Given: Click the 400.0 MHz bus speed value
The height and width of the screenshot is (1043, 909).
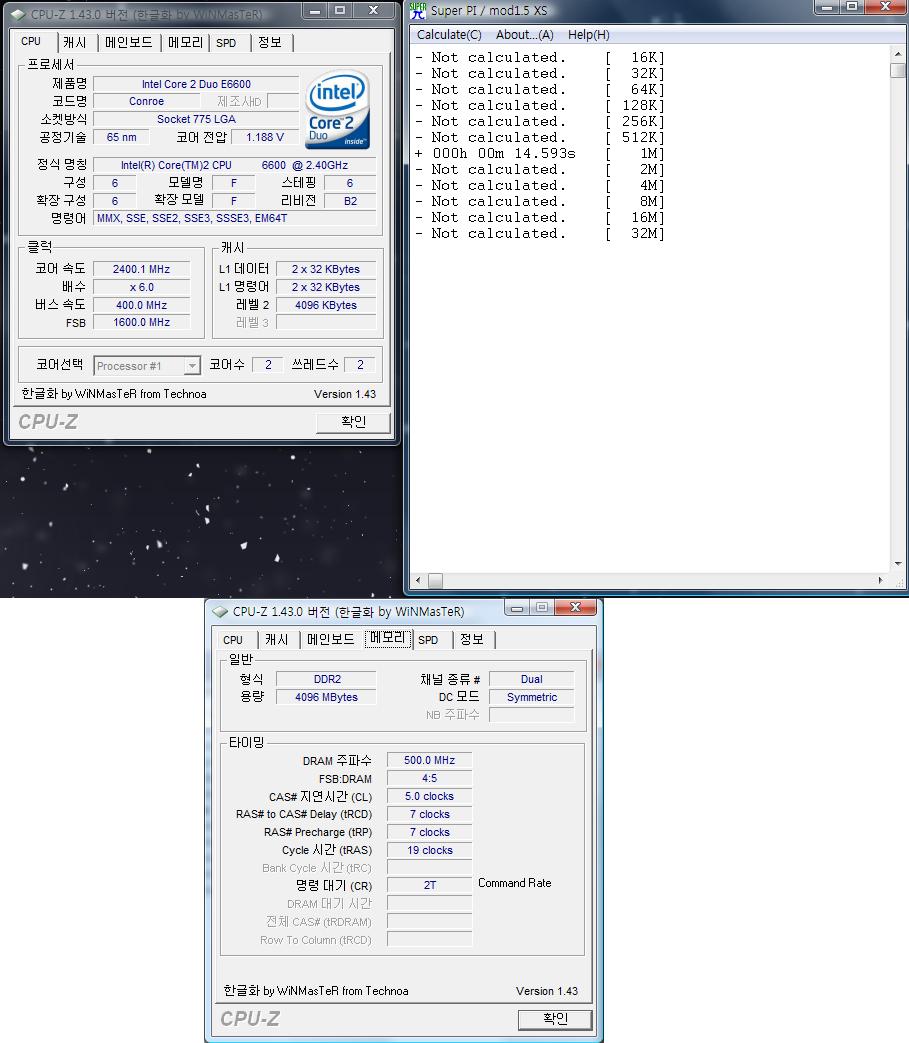Looking at the screenshot, I should click(x=142, y=305).
